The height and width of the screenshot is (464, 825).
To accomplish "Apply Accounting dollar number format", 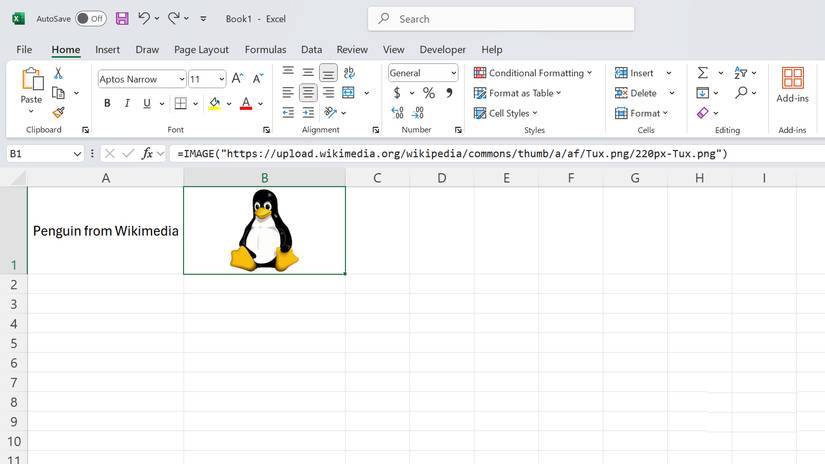I will click(397, 93).
